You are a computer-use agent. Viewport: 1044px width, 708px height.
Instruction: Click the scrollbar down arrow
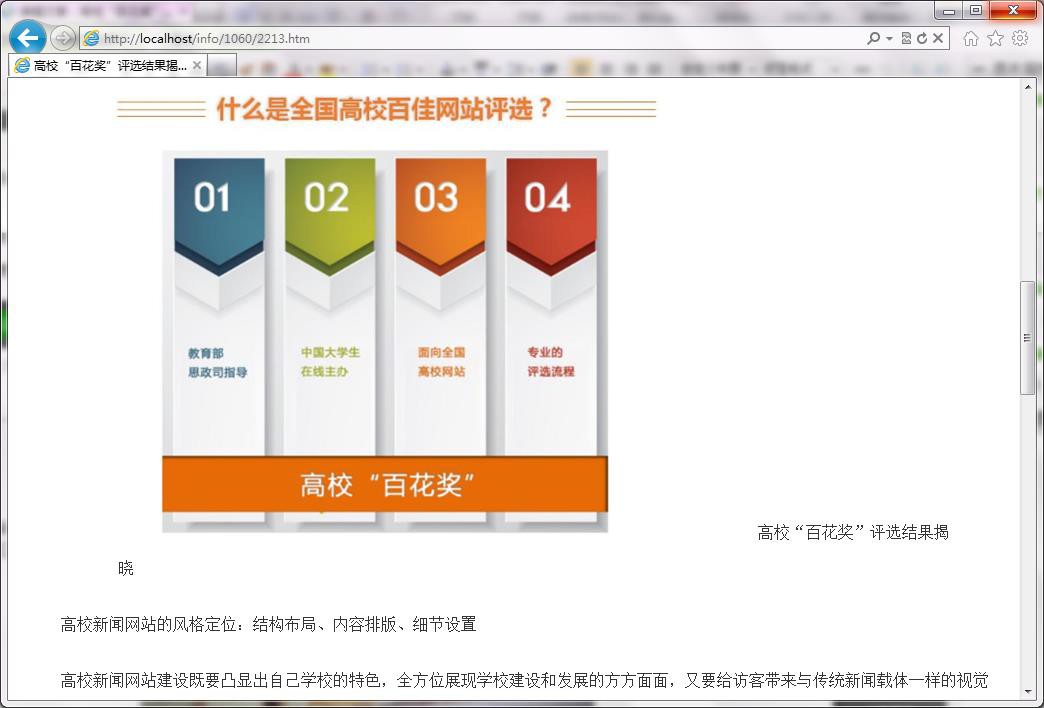point(1028,690)
